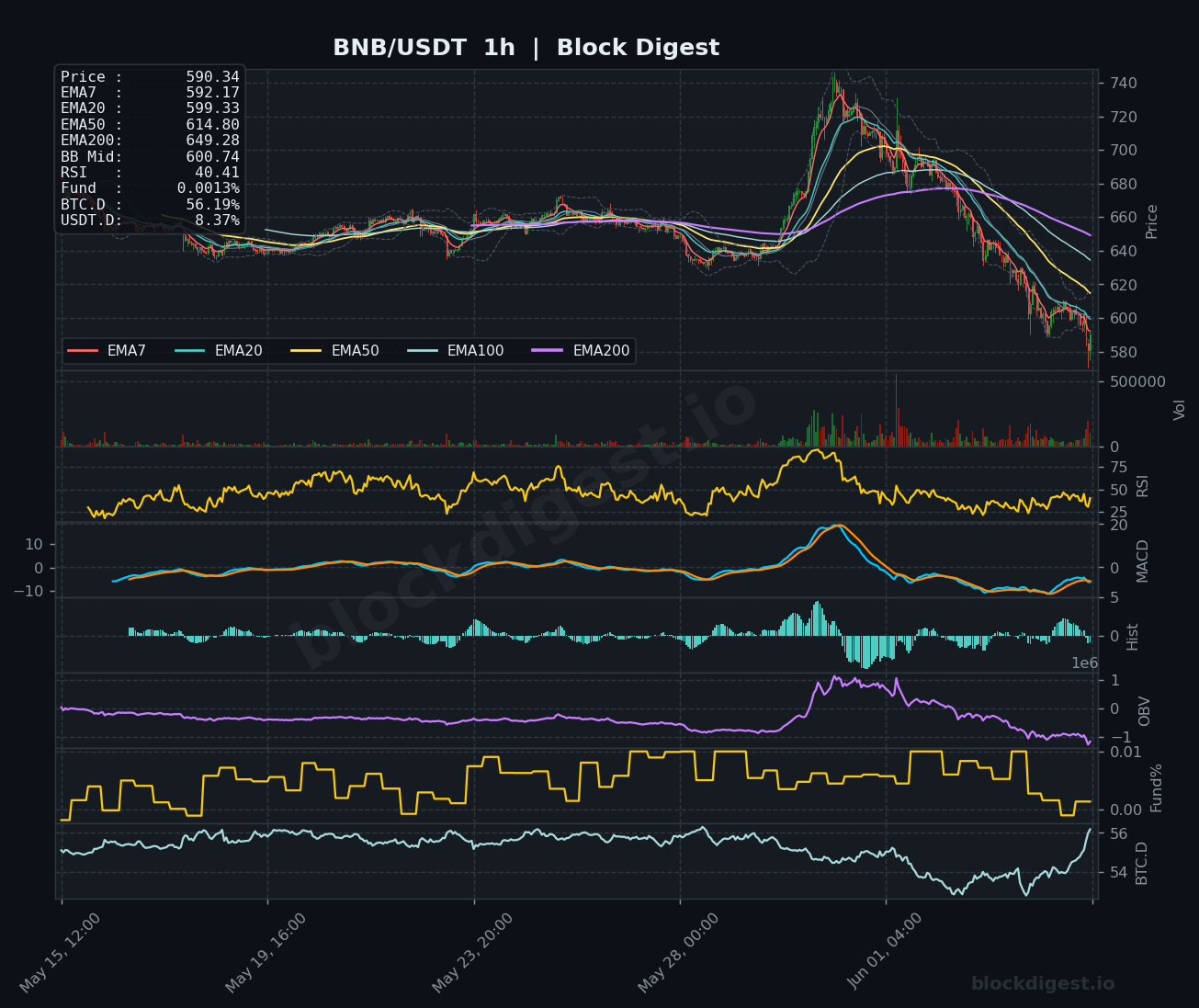Screen dimensions: 1199x1008
Task: Click the 'Price' axis label
Action: pyautogui.click(x=1152, y=221)
